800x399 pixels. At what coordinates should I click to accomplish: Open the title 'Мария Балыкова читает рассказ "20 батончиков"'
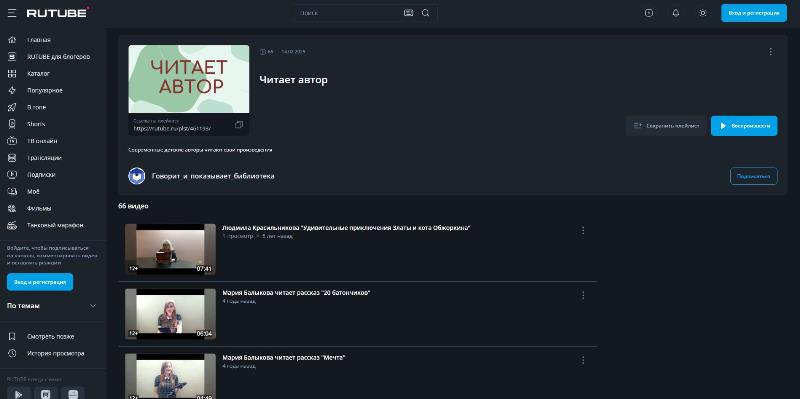point(296,293)
